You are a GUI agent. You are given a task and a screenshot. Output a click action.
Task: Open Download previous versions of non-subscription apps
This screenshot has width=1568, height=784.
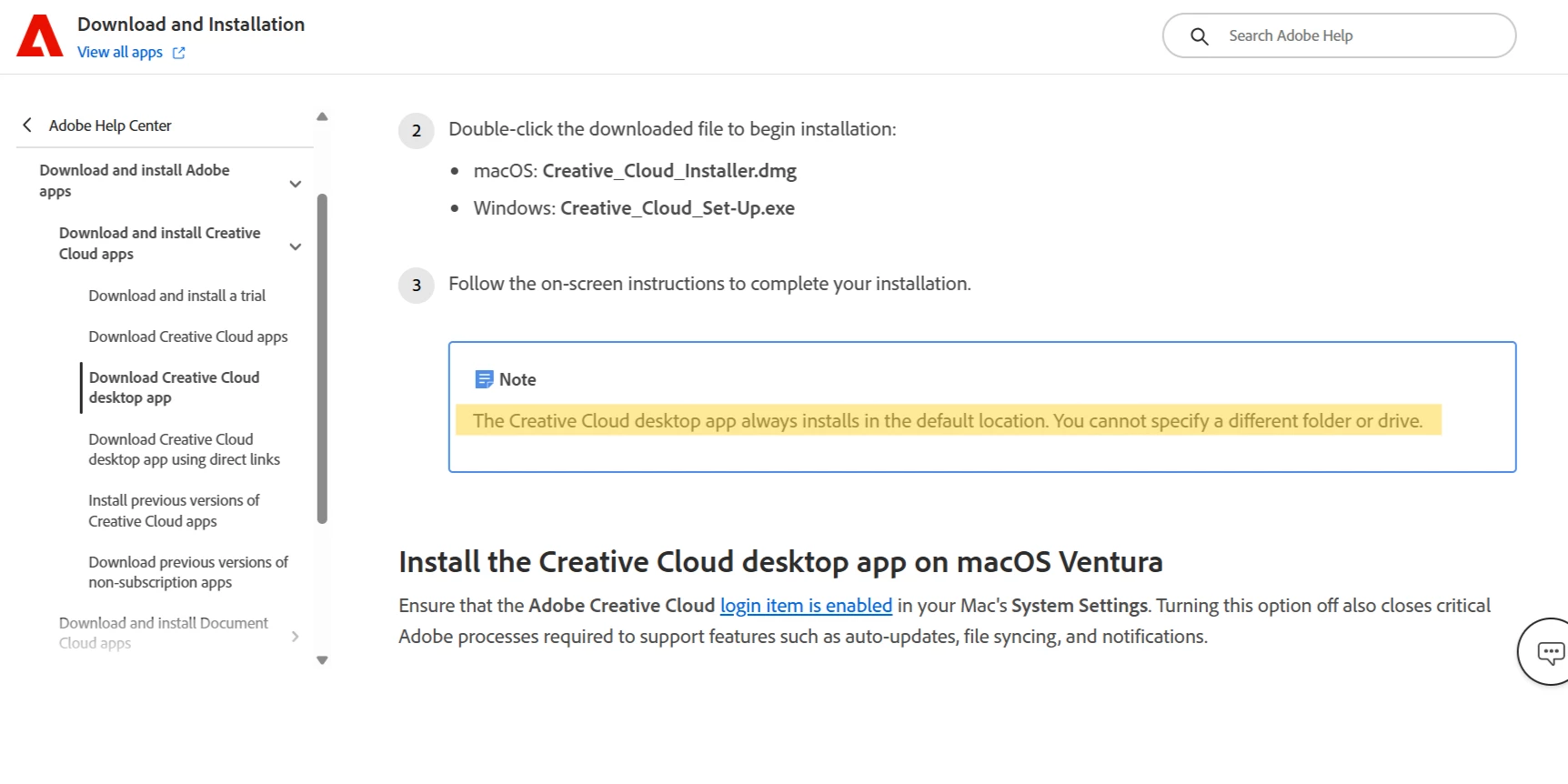[x=188, y=572]
